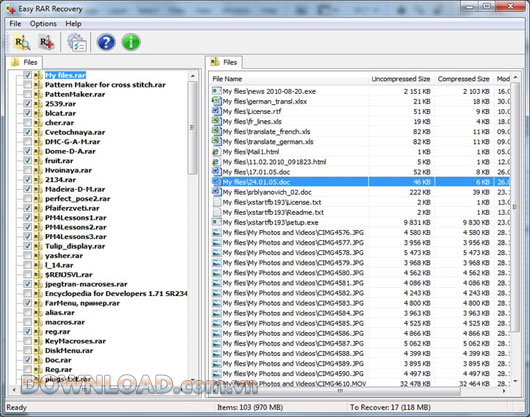Click the archive icon beside Doc.rar
This screenshot has width=530, height=417.
tap(38, 360)
